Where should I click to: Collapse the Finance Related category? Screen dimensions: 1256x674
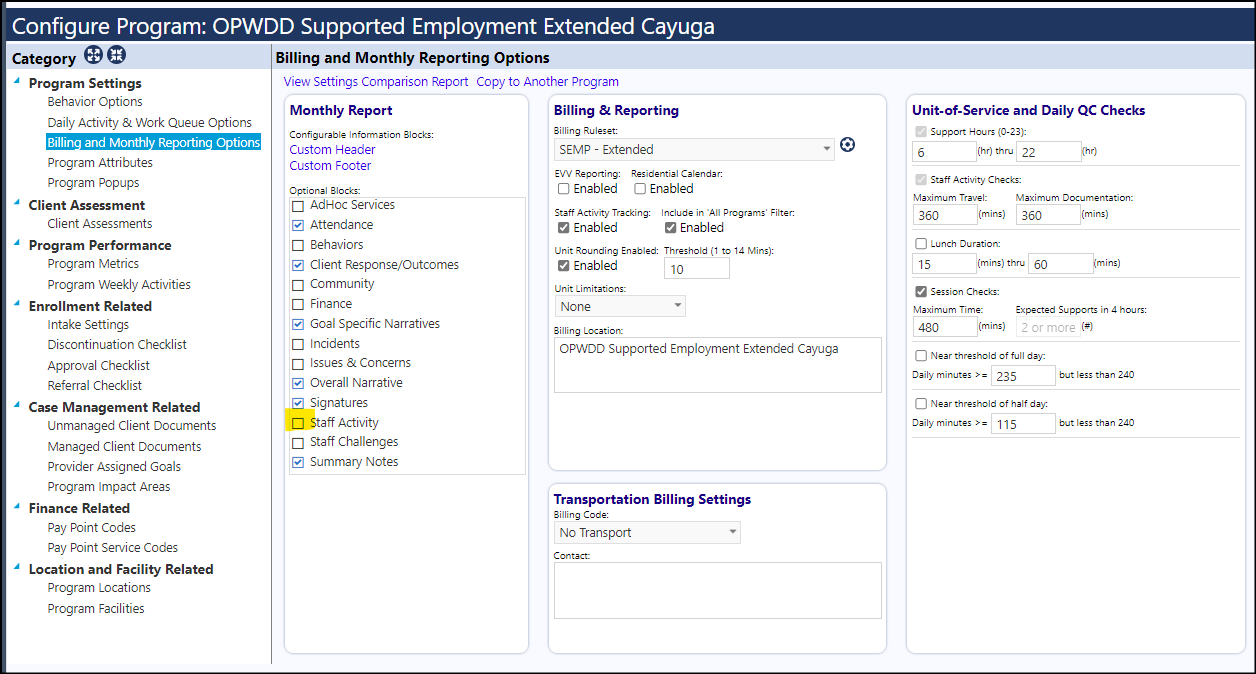(17, 506)
